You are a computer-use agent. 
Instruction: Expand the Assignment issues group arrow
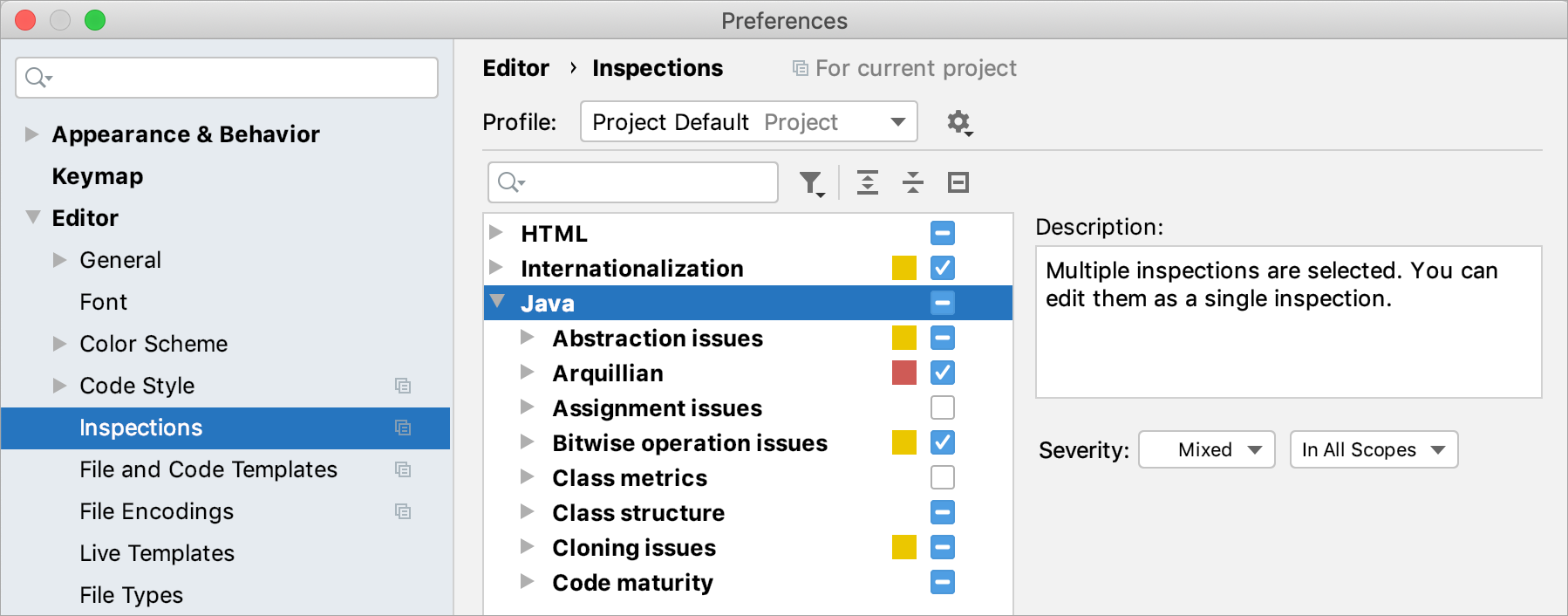[527, 407]
